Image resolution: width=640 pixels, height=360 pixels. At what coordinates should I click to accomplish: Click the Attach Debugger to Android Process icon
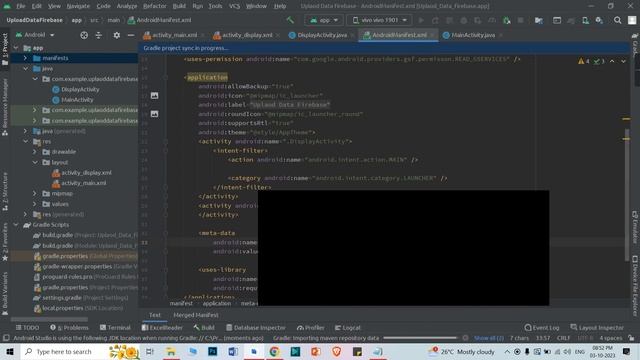point(507,20)
